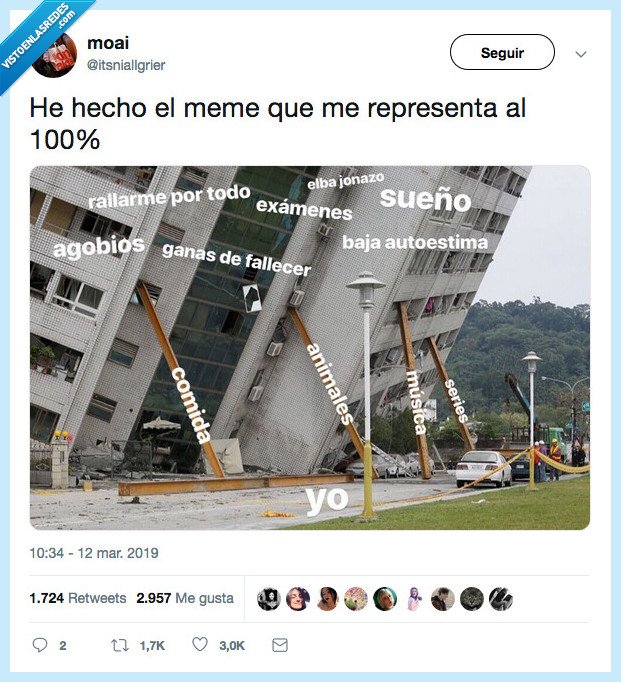Screen dimensions: 621x682
Task: Open the 2.957 Me gusta list
Action: tap(185, 598)
